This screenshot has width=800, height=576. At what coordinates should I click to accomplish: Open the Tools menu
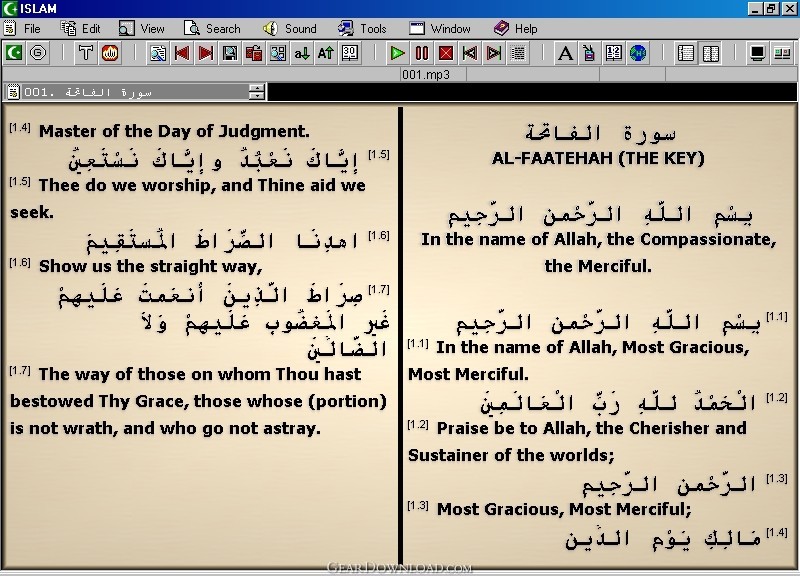[362, 29]
